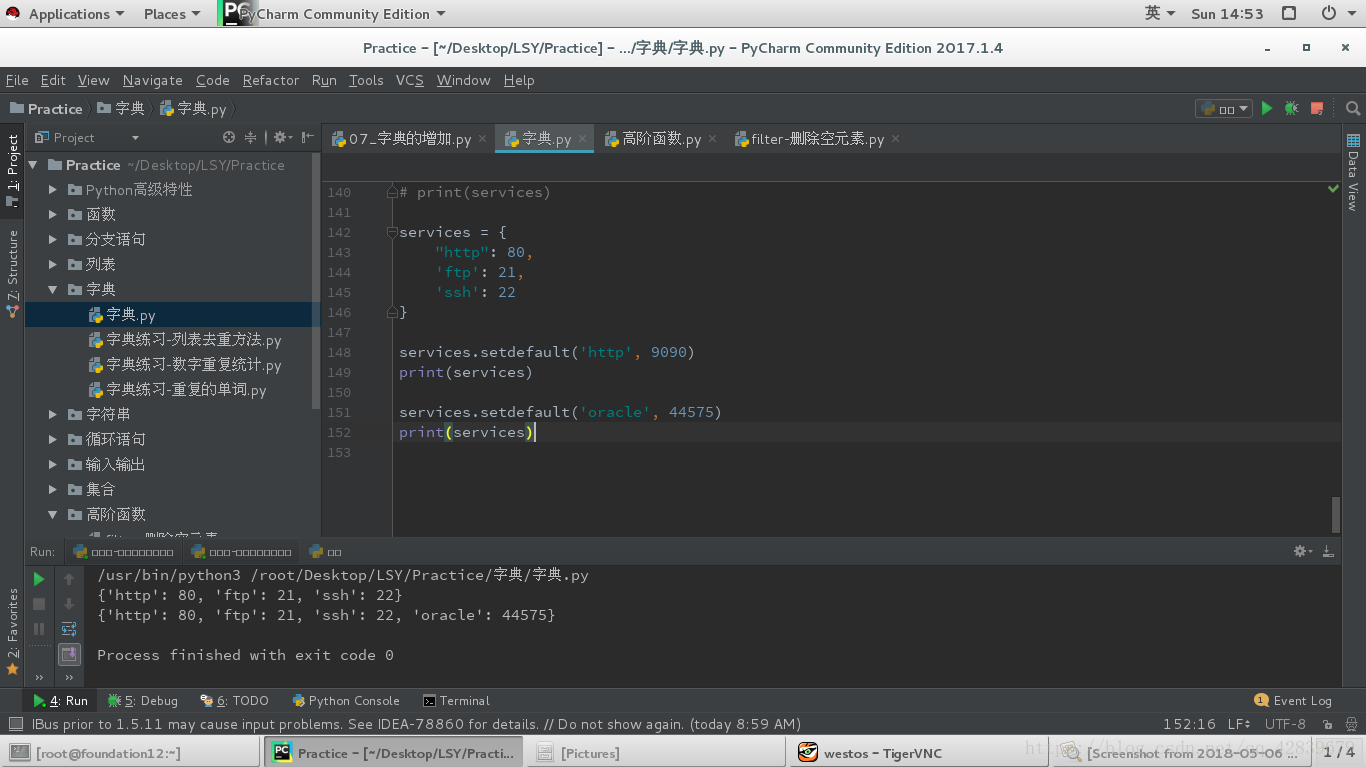Click the editor vertical scrollbar thumb
Screen dimensions: 1366x768
pyautogui.click(x=1336, y=514)
